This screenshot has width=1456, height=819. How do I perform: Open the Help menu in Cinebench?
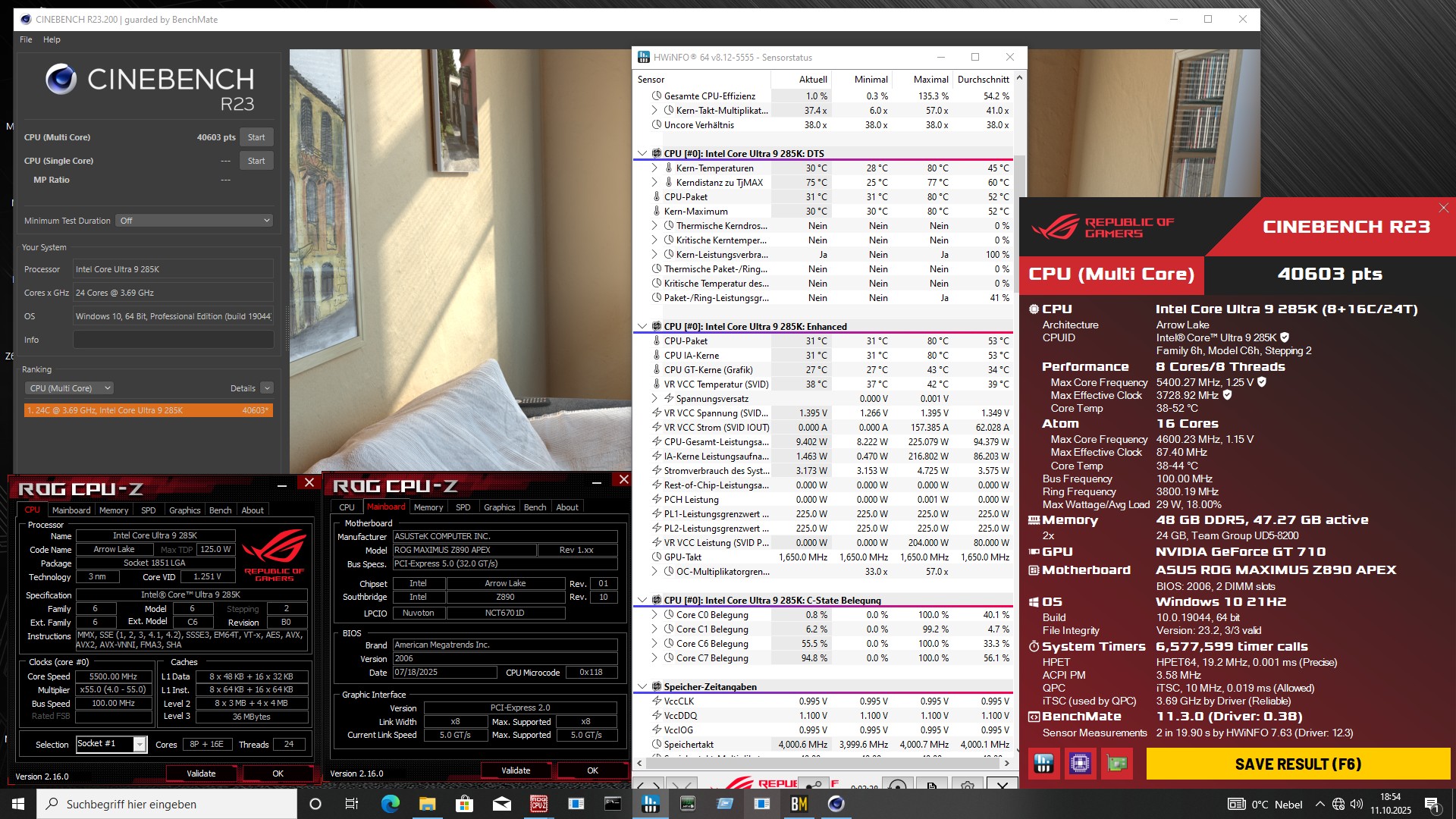point(52,39)
